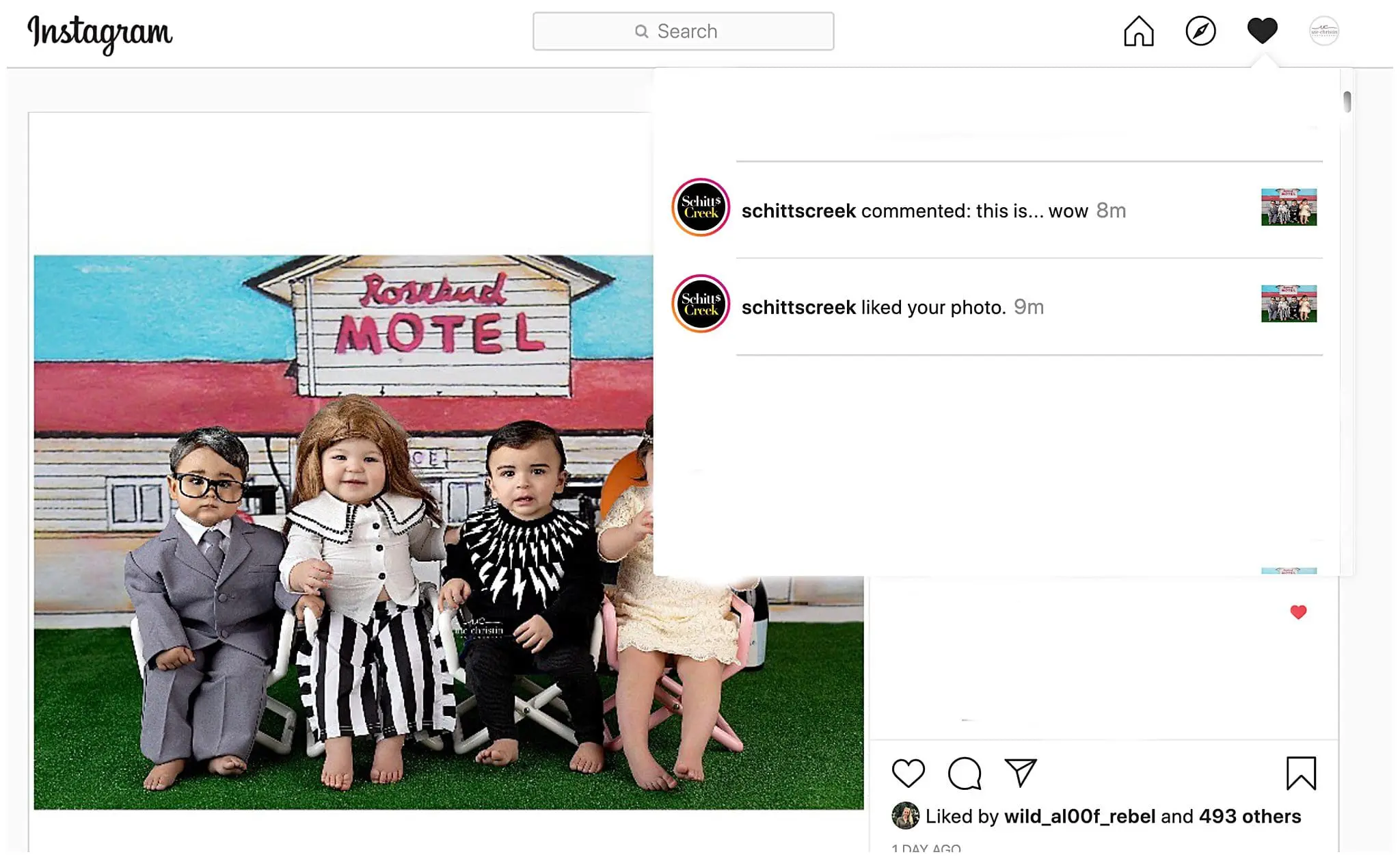Like the post with heart icon
The width and height of the screenshot is (1400, 859).
coord(908,773)
